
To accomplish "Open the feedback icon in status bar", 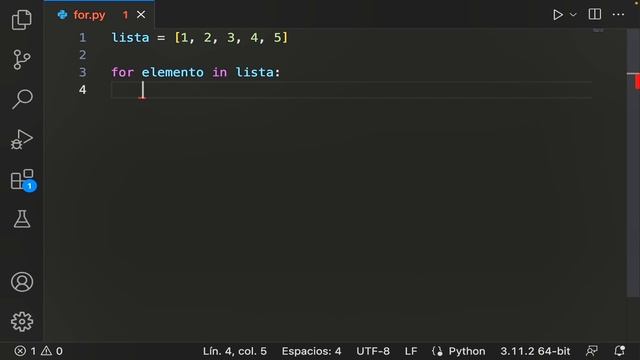I will click(x=592, y=351).
